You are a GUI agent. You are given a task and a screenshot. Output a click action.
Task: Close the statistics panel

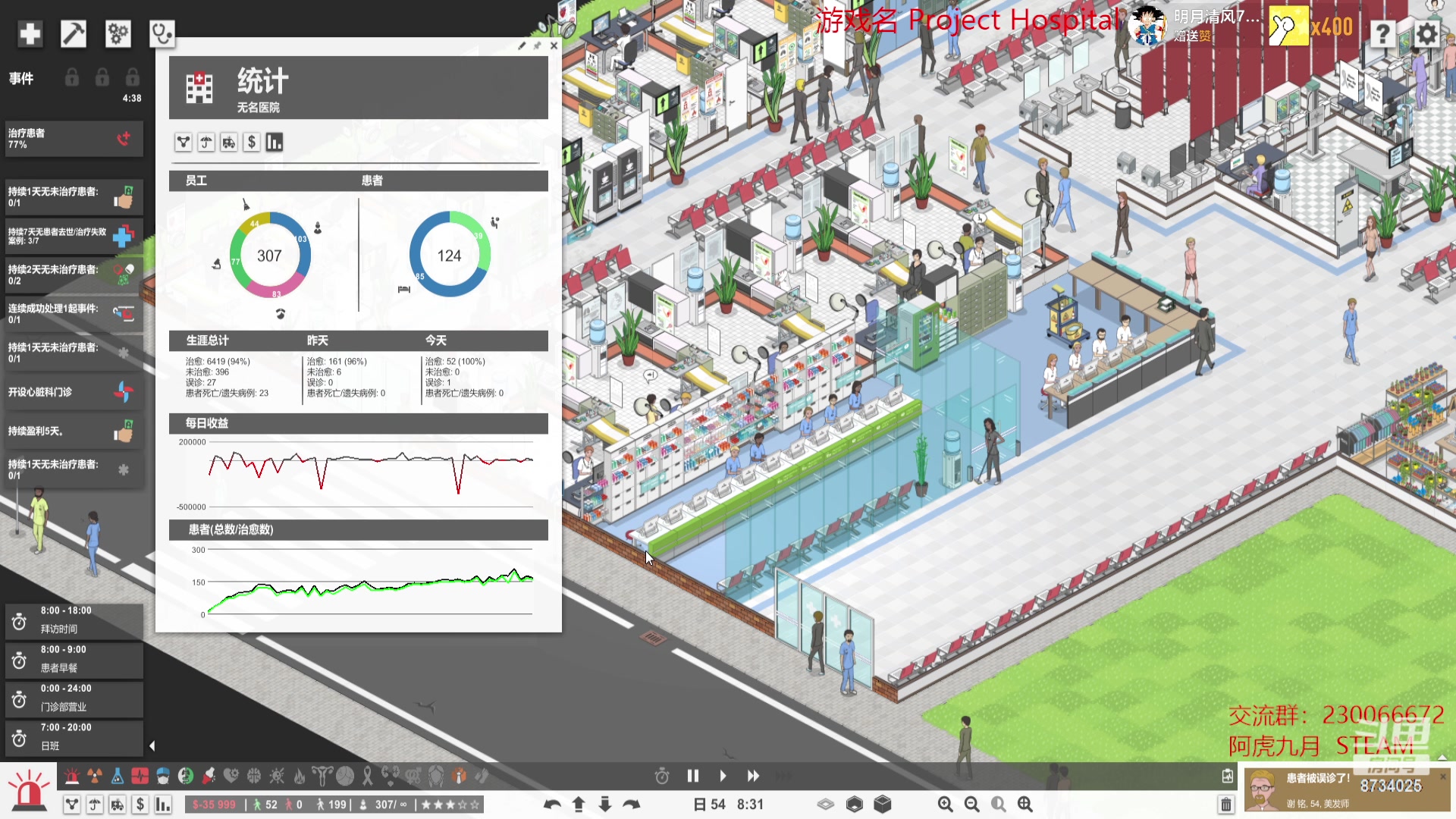pyautogui.click(x=554, y=45)
